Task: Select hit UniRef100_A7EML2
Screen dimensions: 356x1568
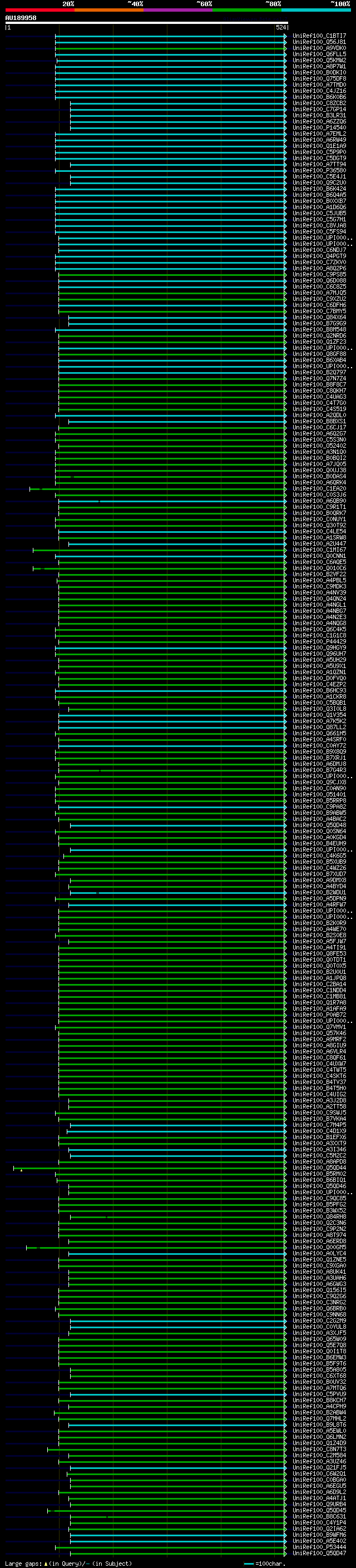Action: (x=319, y=134)
